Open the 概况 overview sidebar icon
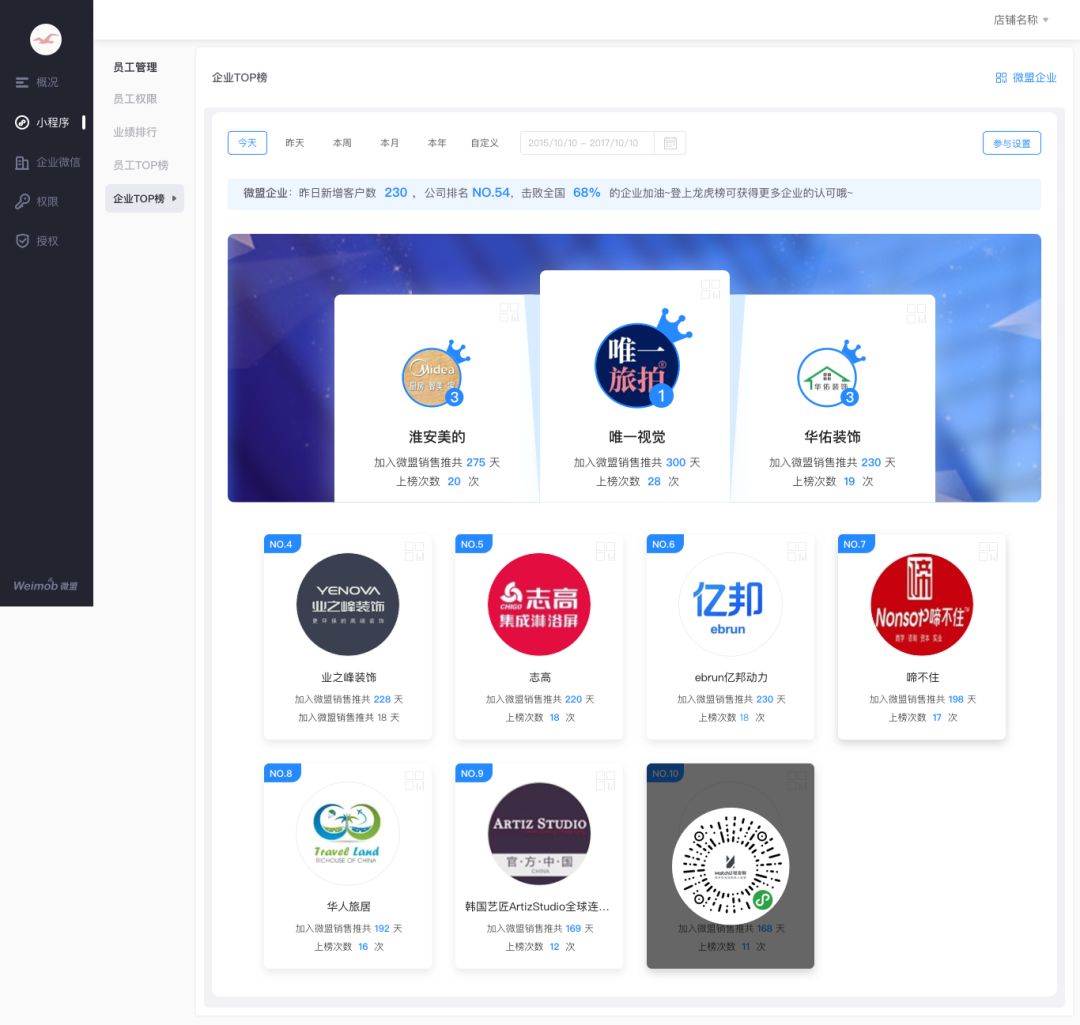The image size is (1080, 1025). coord(22,83)
